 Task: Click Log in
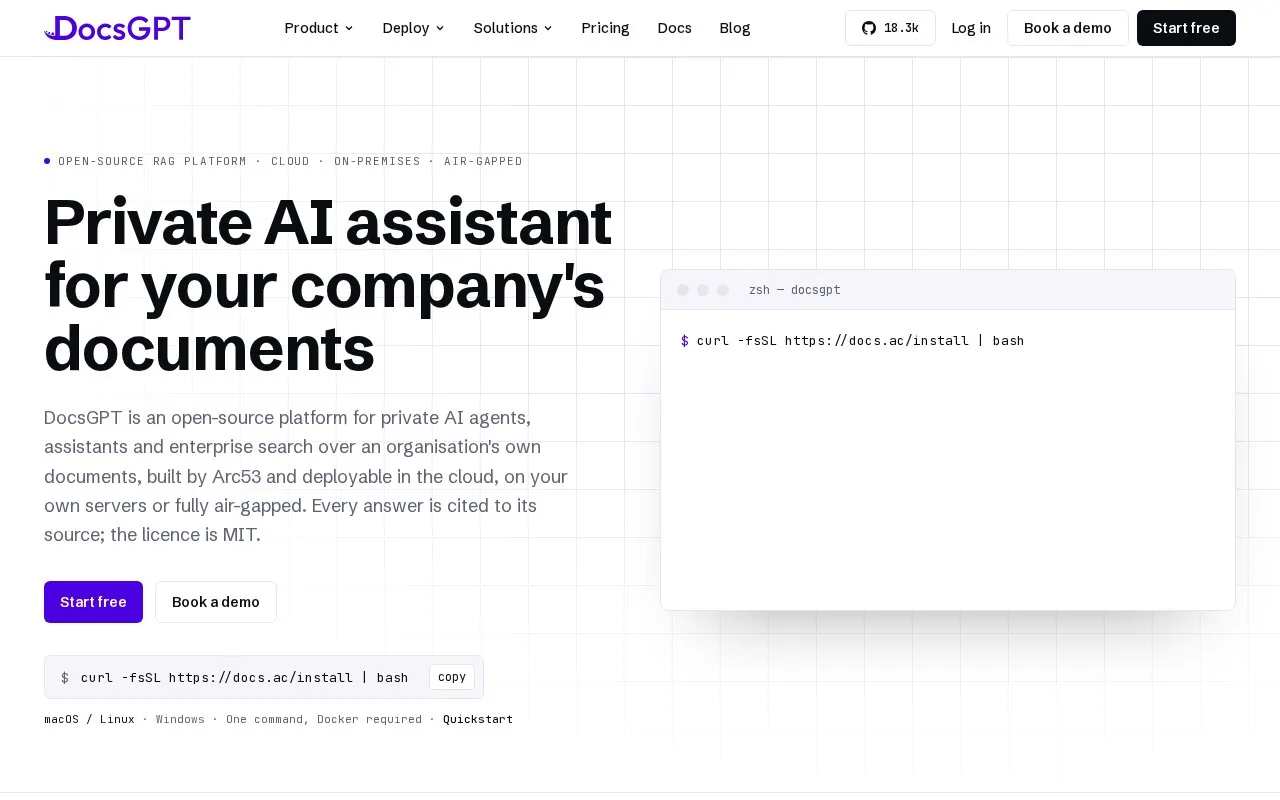[x=971, y=28]
